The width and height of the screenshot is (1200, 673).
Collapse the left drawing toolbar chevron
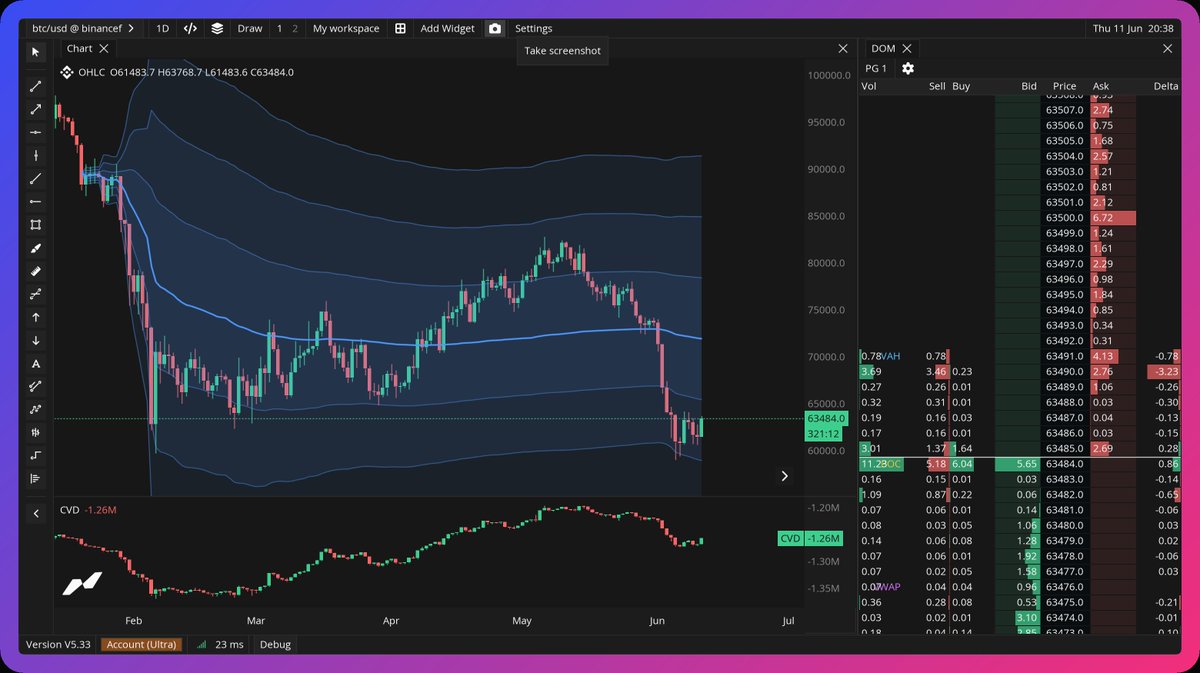coord(36,513)
